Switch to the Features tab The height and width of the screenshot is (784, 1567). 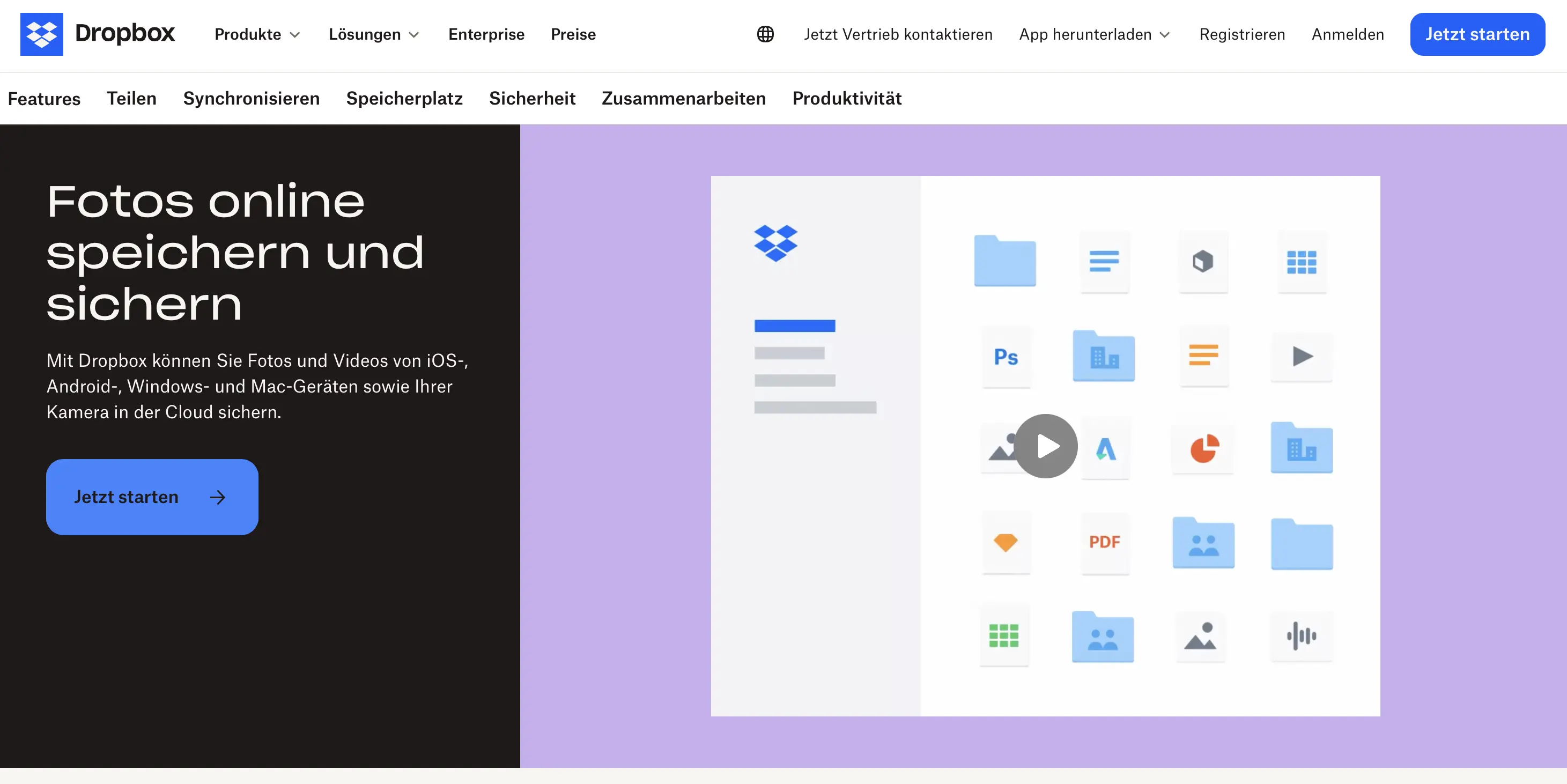pyautogui.click(x=44, y=99)
